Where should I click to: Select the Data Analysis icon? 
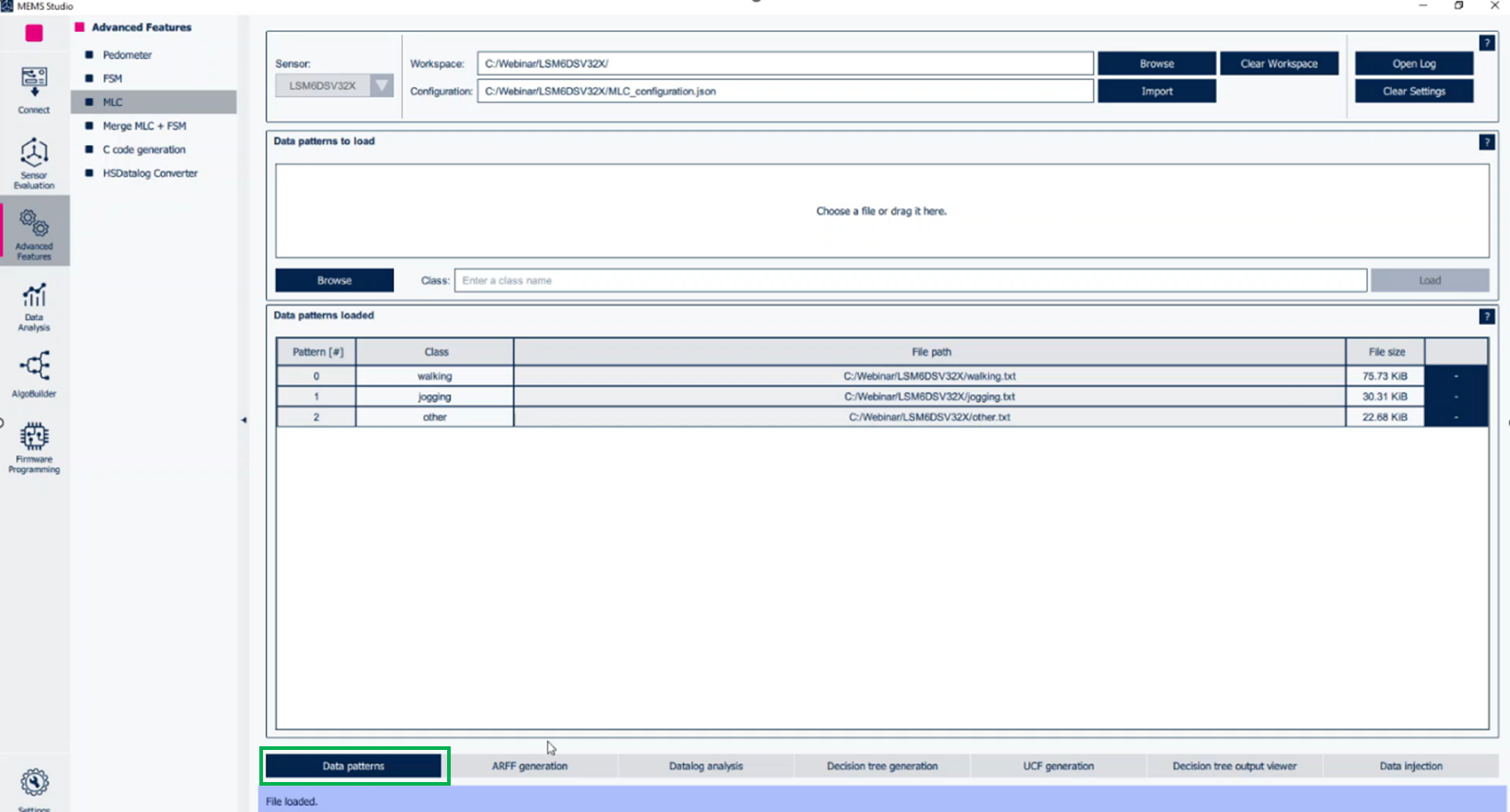[x=33, y=305]
